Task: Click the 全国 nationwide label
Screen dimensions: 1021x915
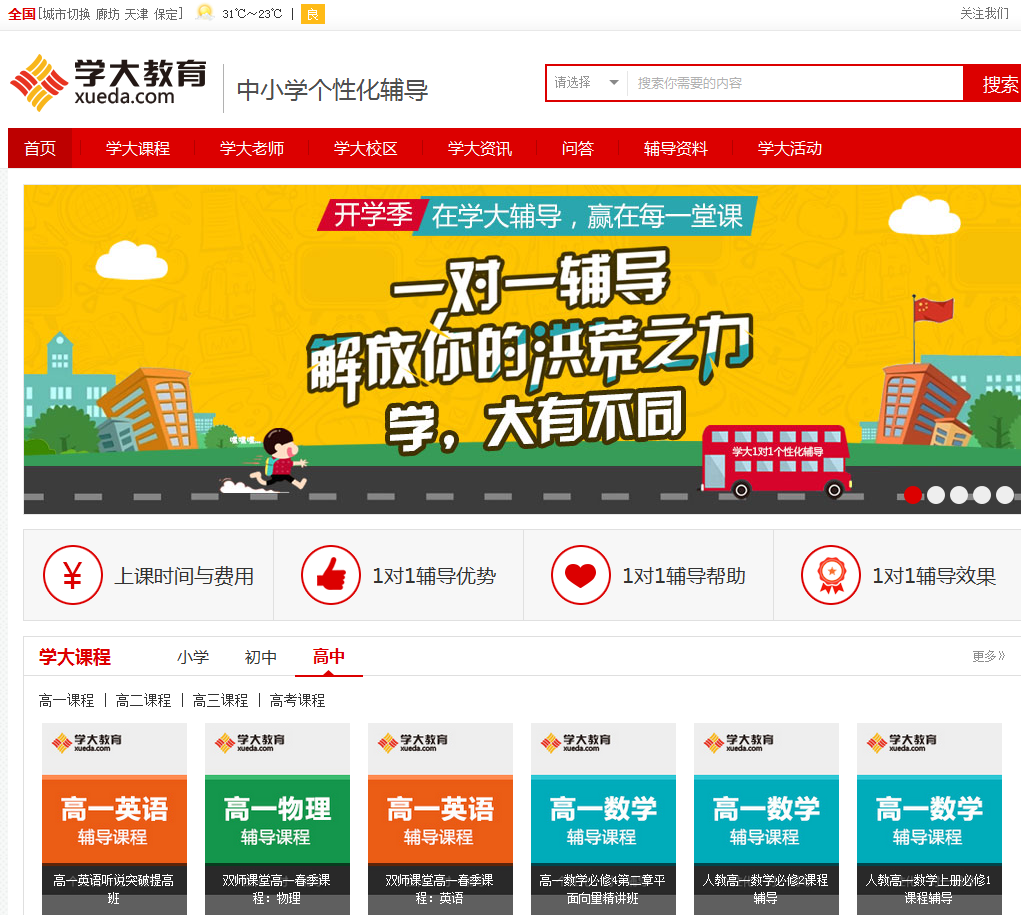Action: 21,14
